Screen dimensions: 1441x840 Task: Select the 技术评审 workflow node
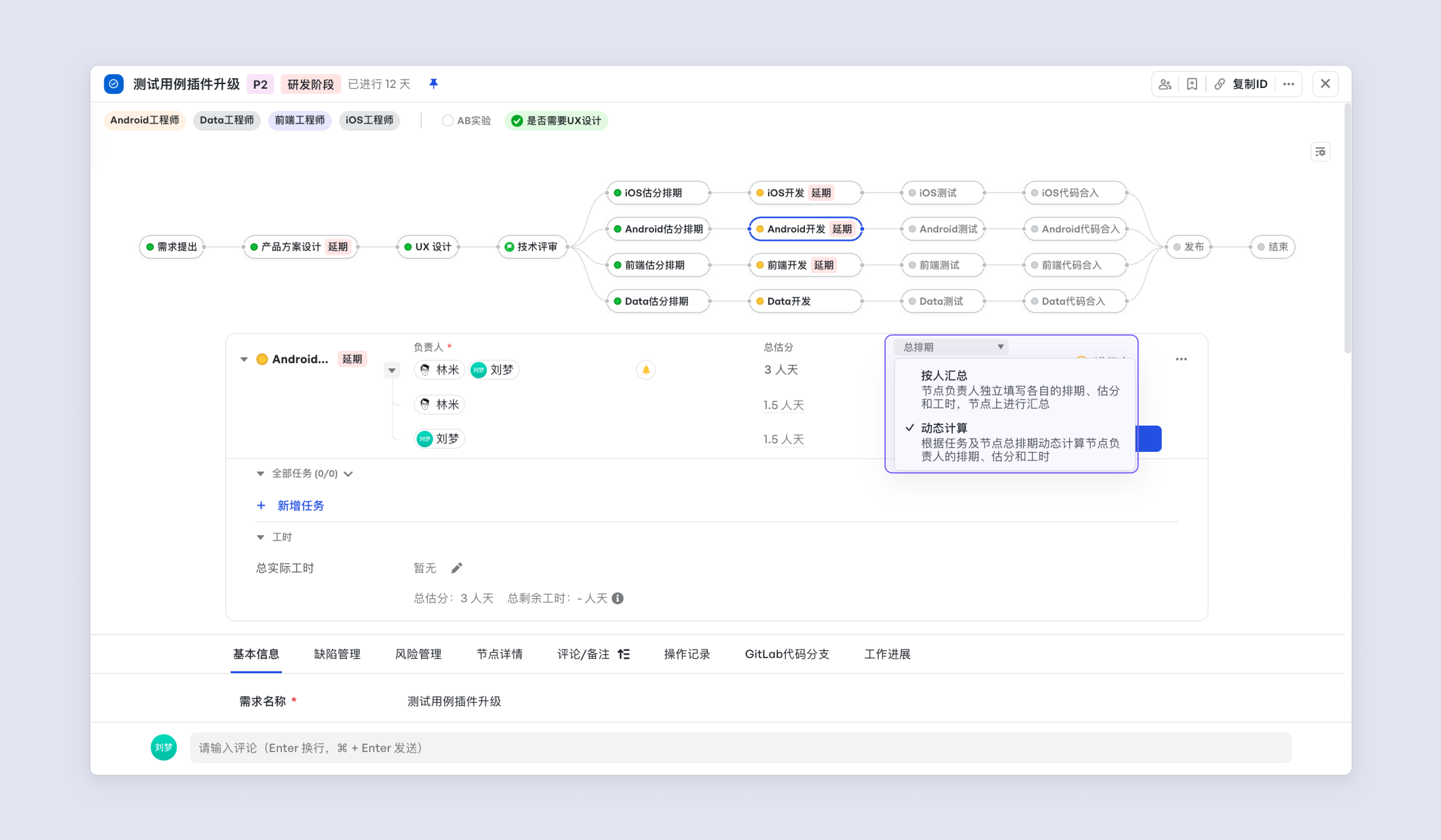[532, 247]
